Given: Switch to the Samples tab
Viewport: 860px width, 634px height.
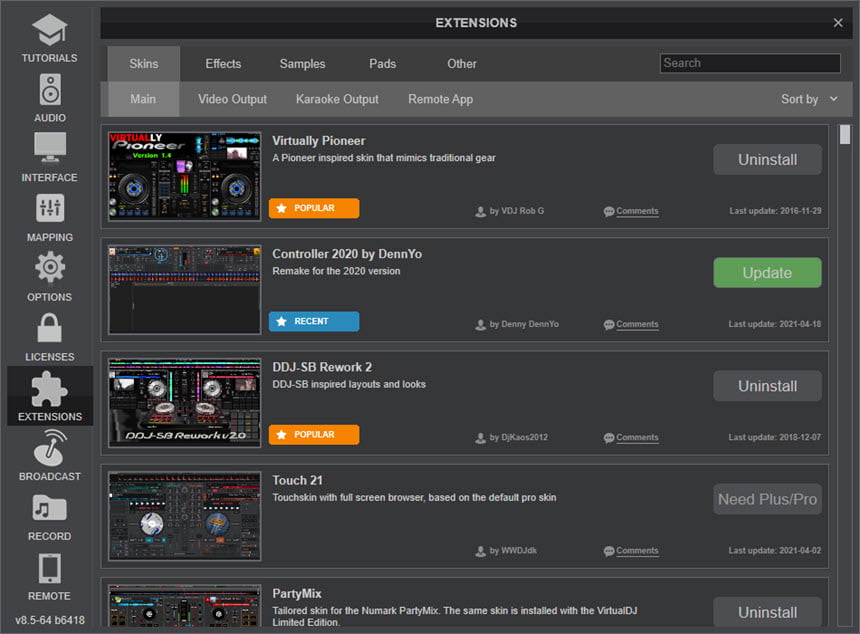Looking at the screenshot, I should point(302,64).
